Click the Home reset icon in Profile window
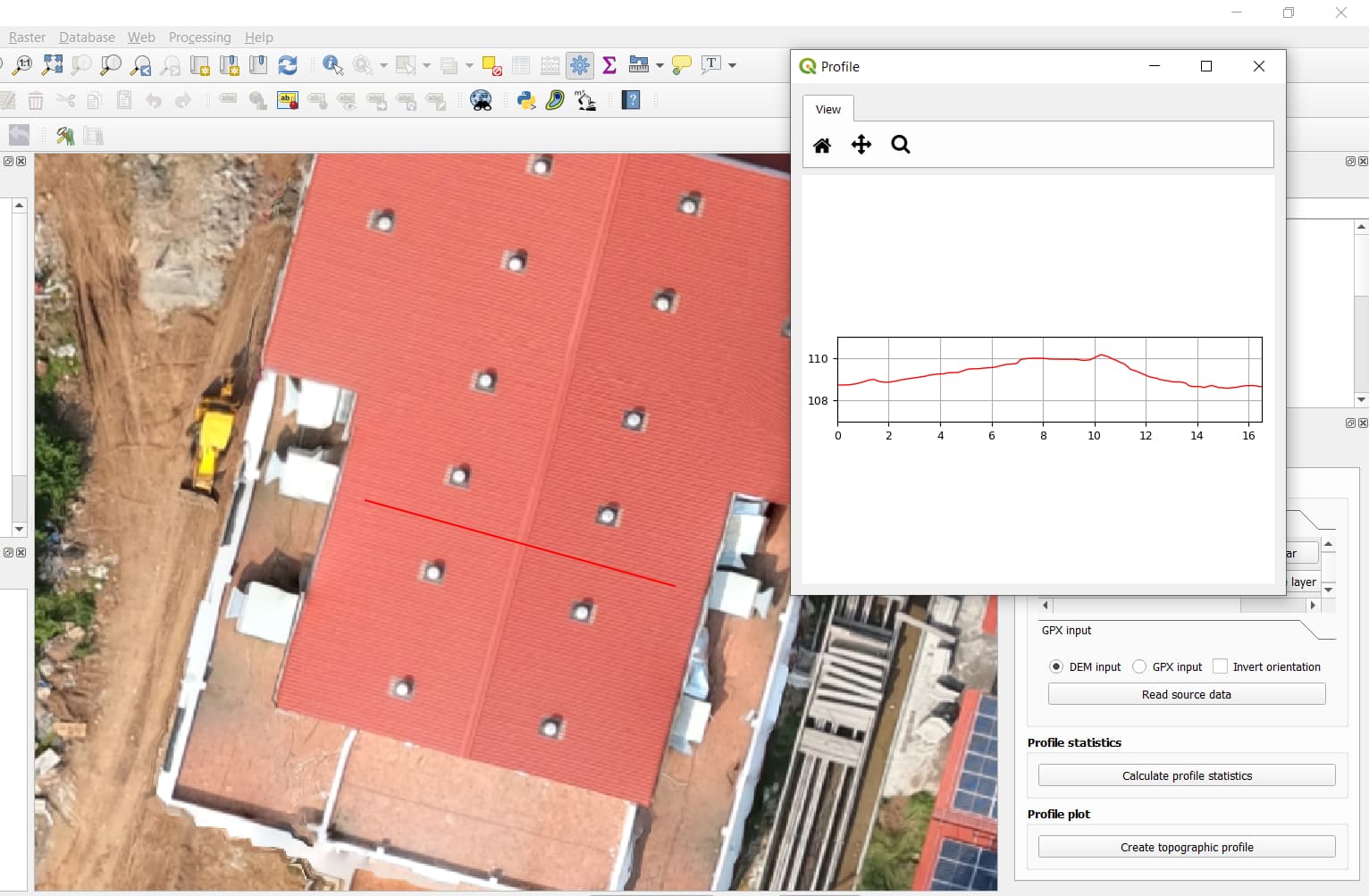 [x=822, y=145]
